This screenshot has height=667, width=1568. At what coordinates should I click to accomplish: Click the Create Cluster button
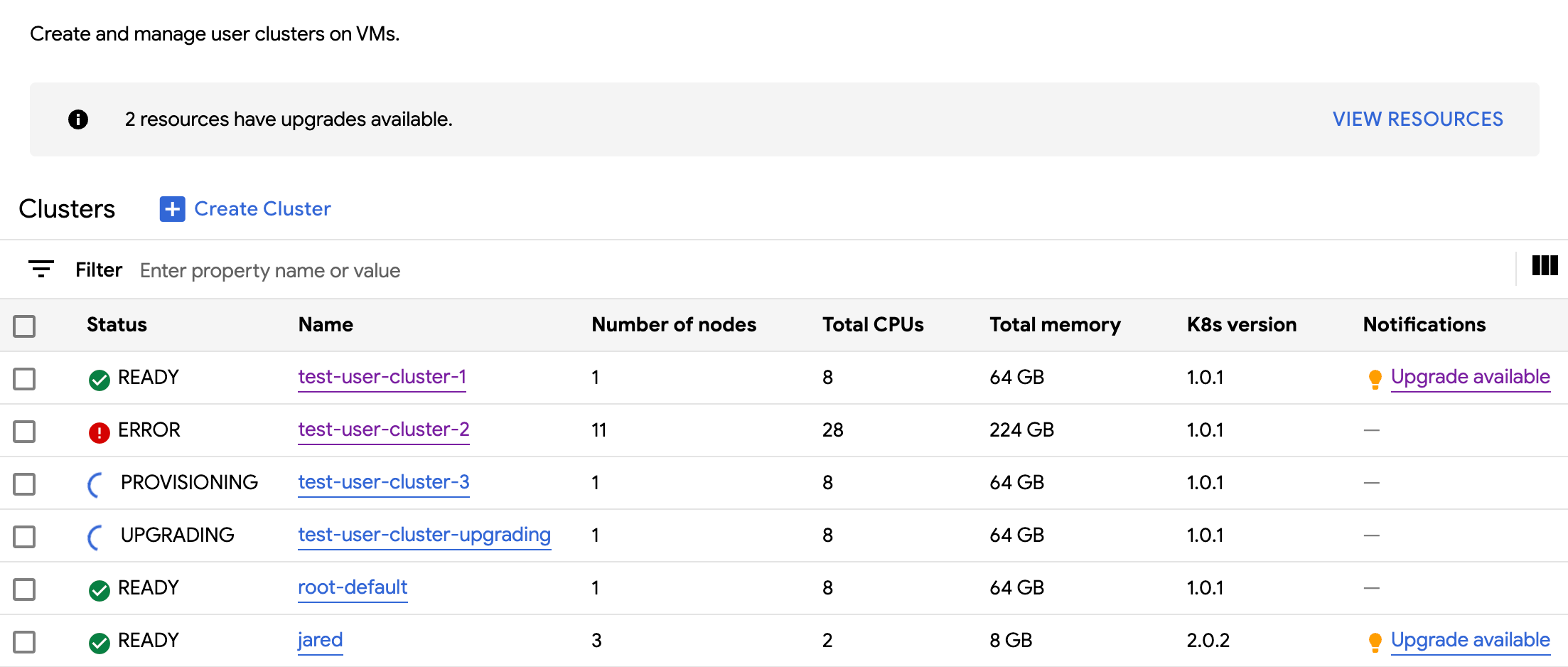262,208
